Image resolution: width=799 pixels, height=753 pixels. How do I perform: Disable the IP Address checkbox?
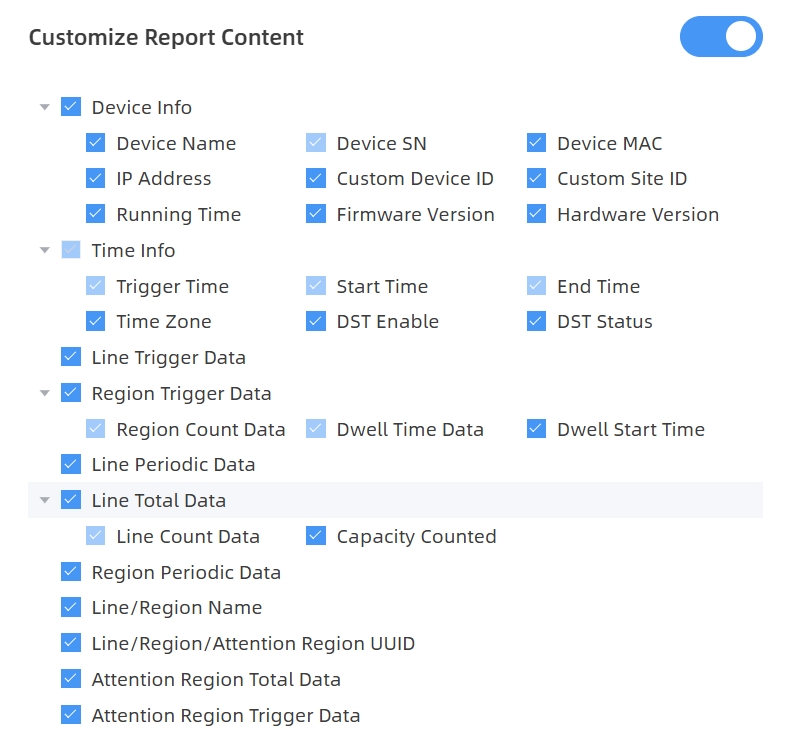(x=96, y=179)
